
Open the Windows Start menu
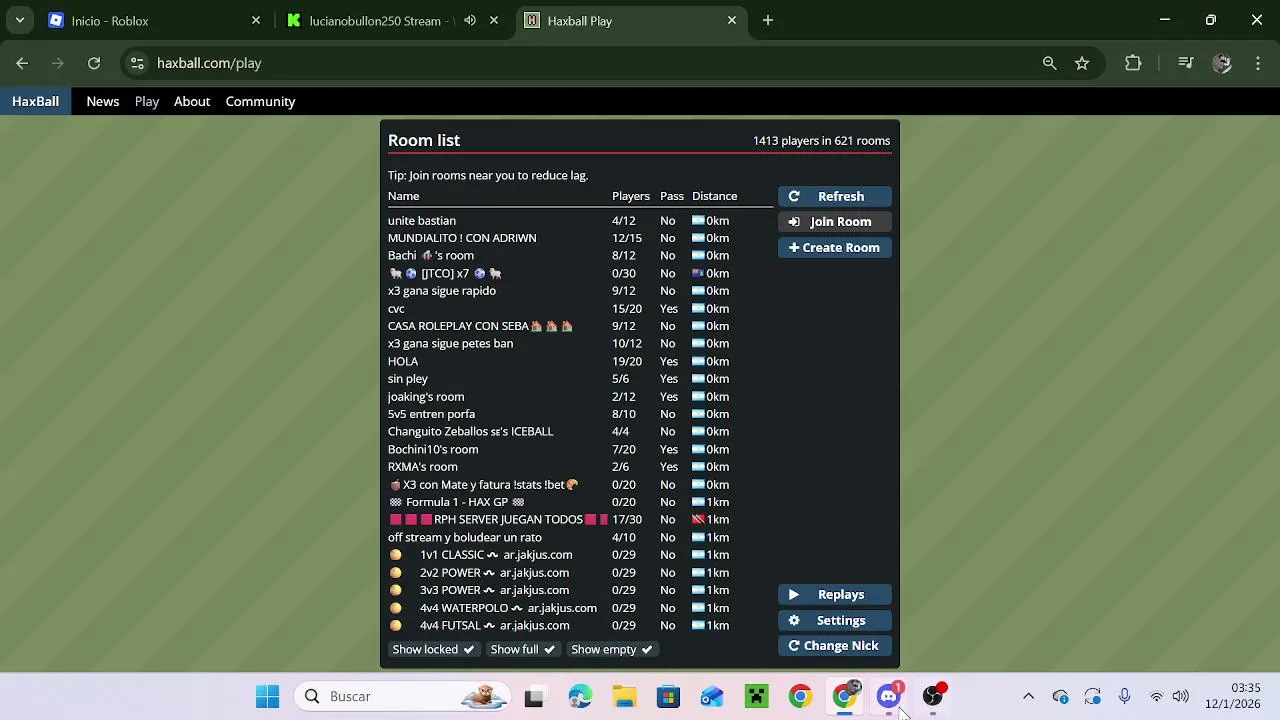(x=267, y=697)
